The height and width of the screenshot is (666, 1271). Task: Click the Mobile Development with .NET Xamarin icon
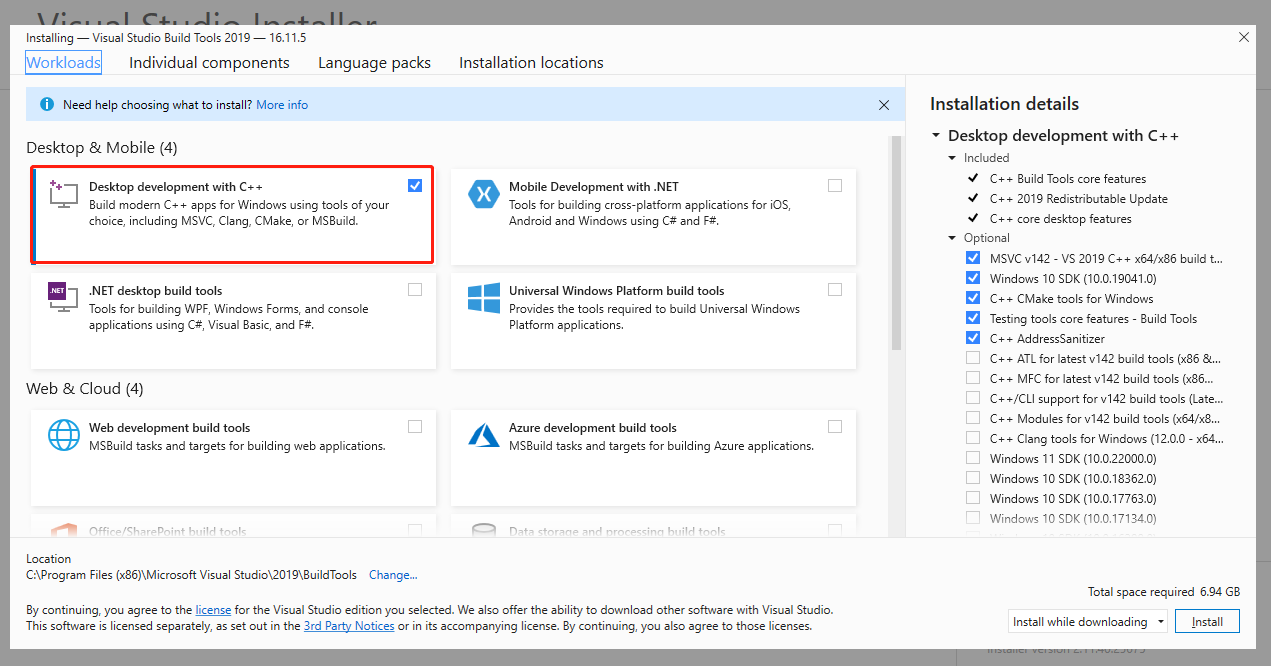point(484,194)
